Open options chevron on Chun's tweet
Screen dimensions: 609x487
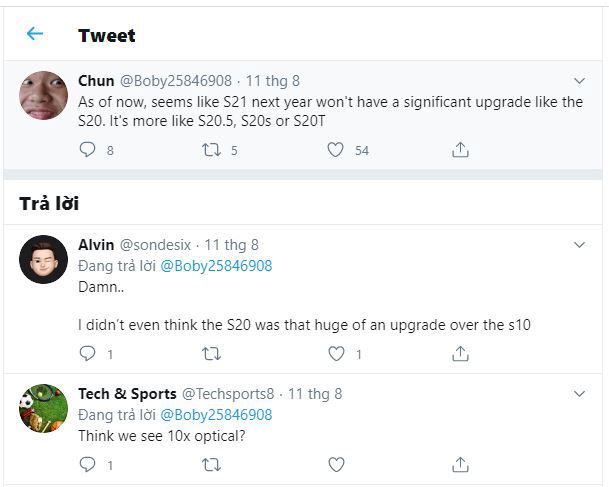(579, 81)
